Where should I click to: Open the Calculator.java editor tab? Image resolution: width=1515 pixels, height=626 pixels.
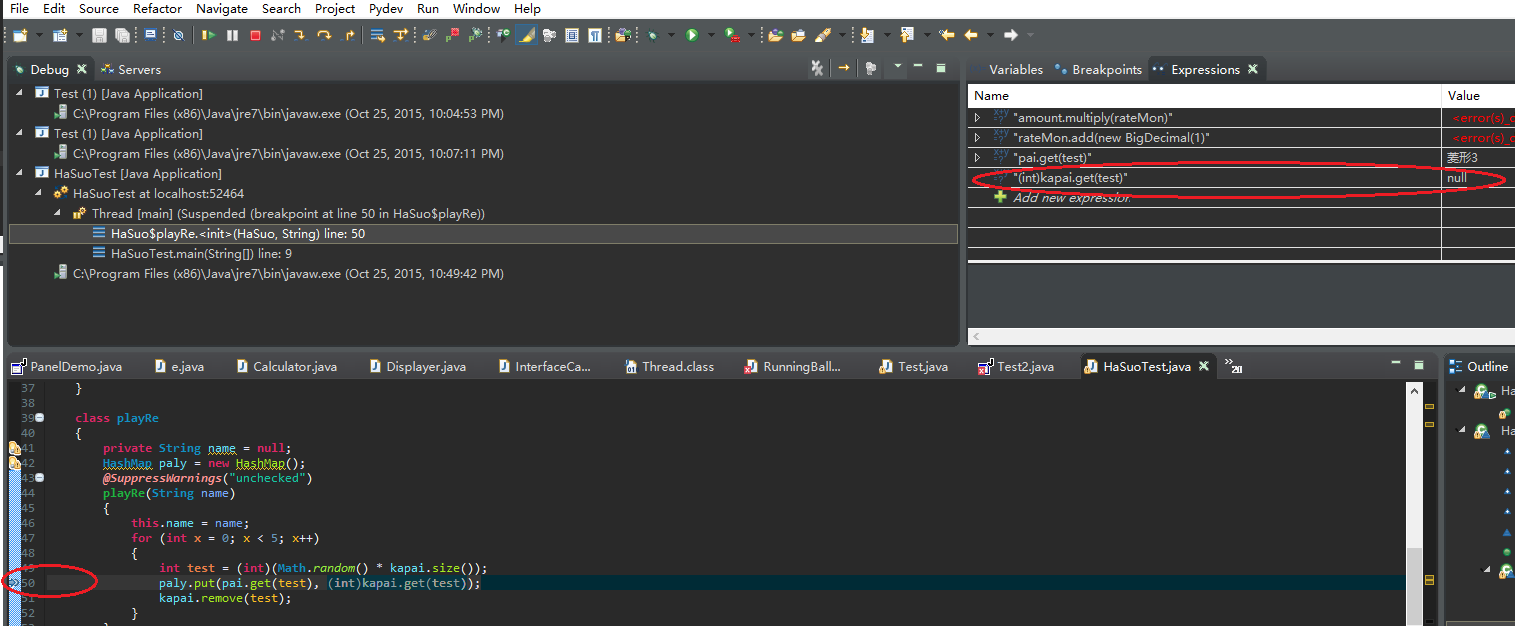pyautogui.click(x=286, y=367)
